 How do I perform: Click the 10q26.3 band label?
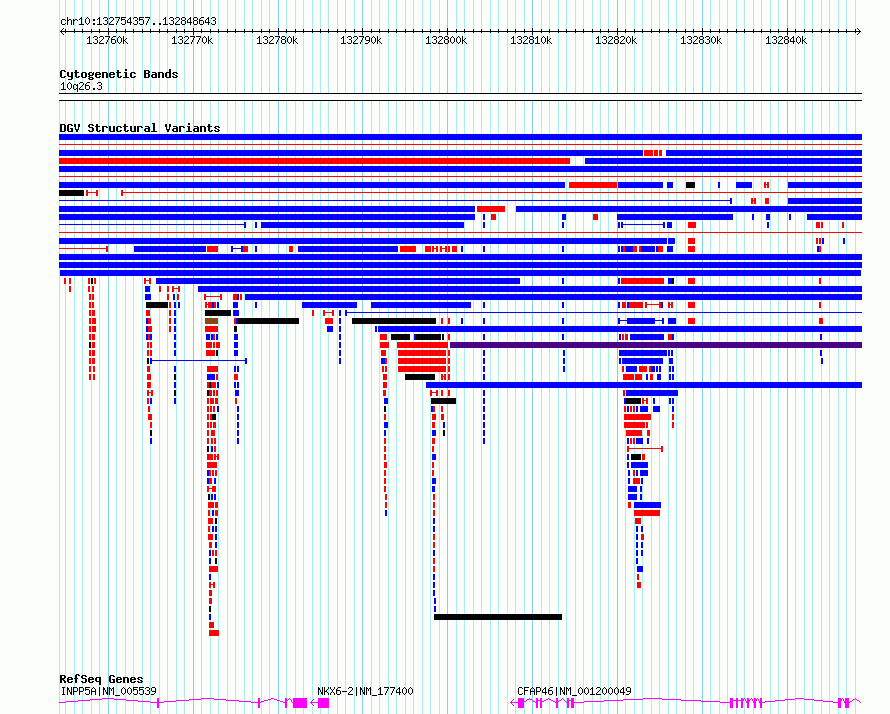81,86
